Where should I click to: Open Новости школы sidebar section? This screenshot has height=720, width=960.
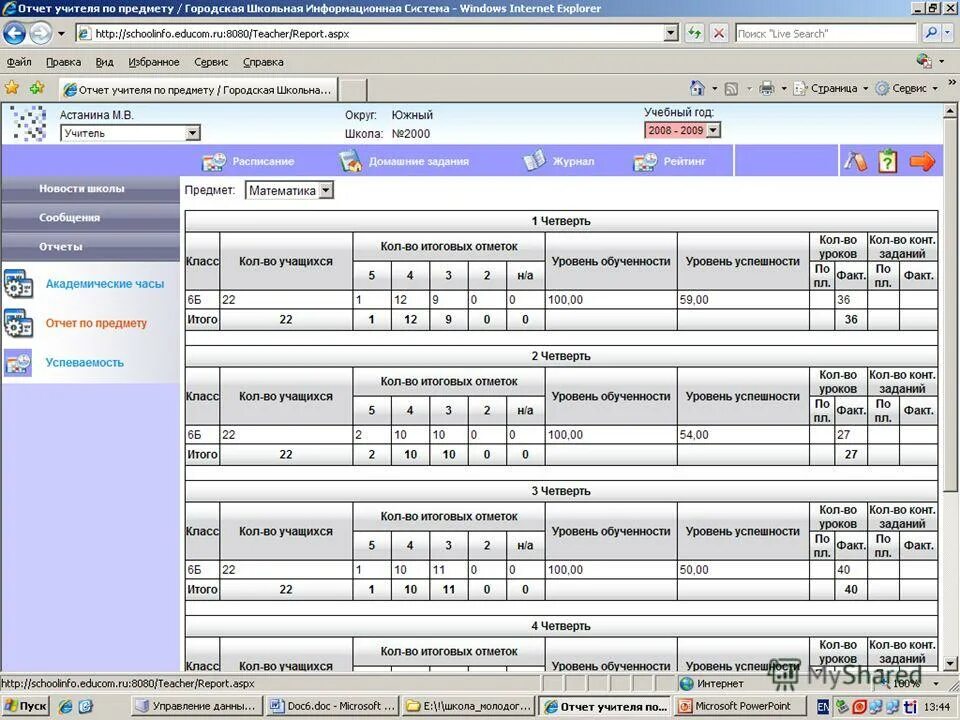pos(91,189)
